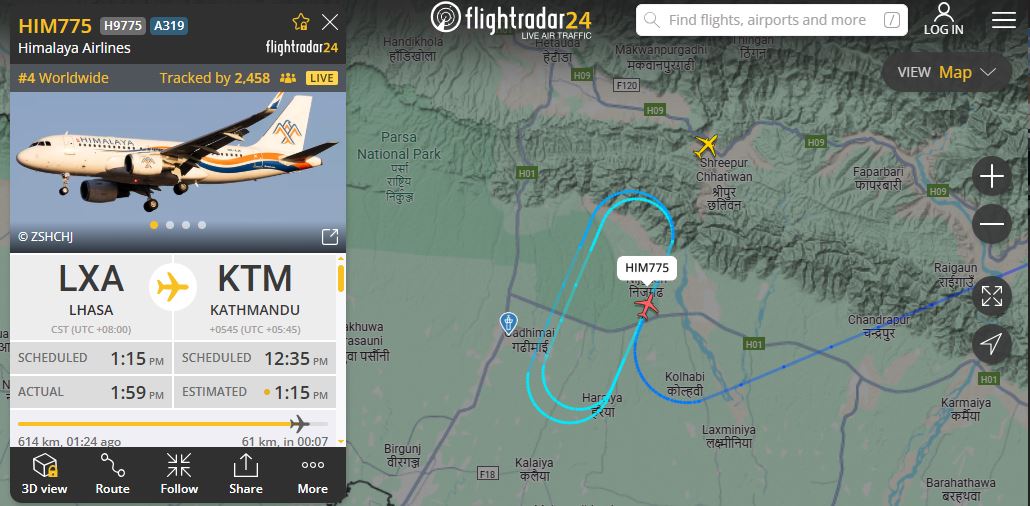Expand the VIEW Map dropdown
Viewport: 1030px width, 506px height.
(947, 72)
